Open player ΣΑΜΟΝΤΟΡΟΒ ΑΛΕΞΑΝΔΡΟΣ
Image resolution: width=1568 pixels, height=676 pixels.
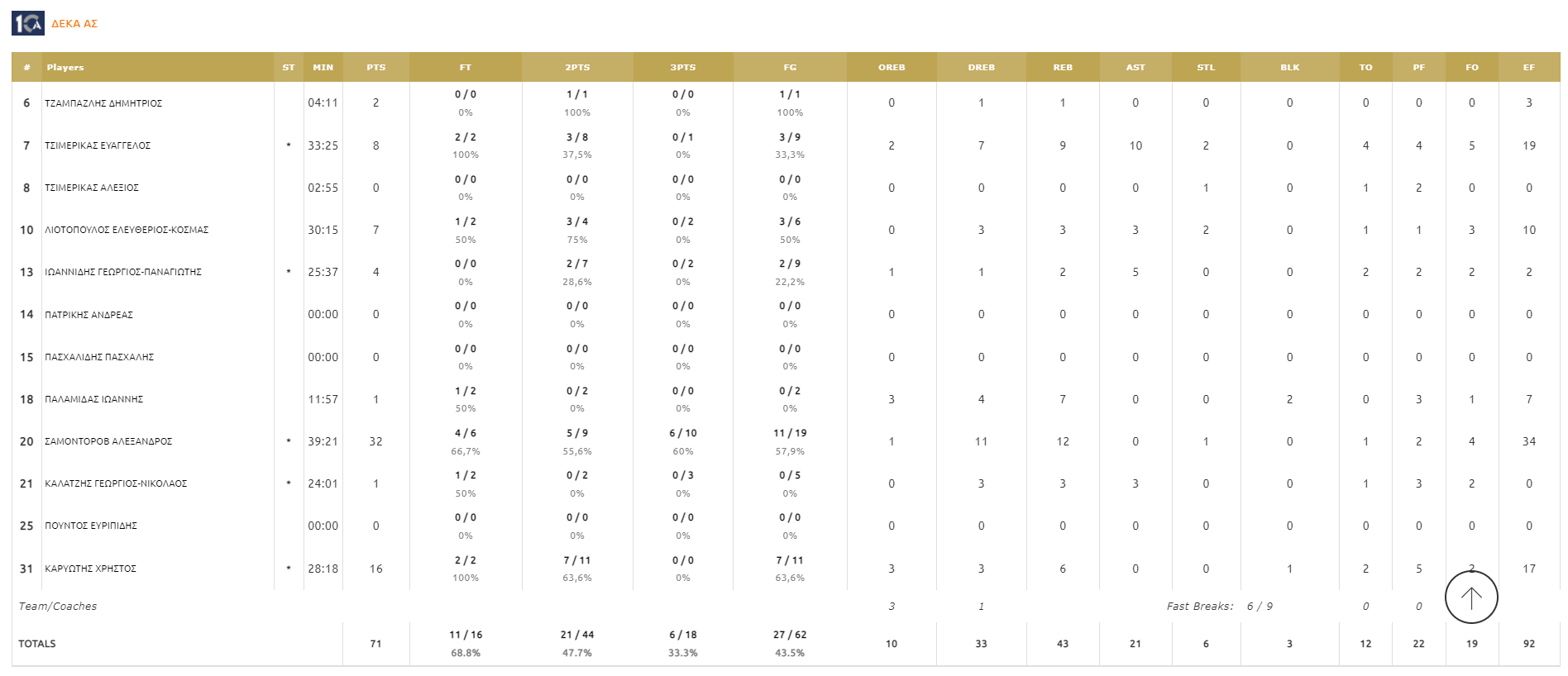[x=108, y=441]
